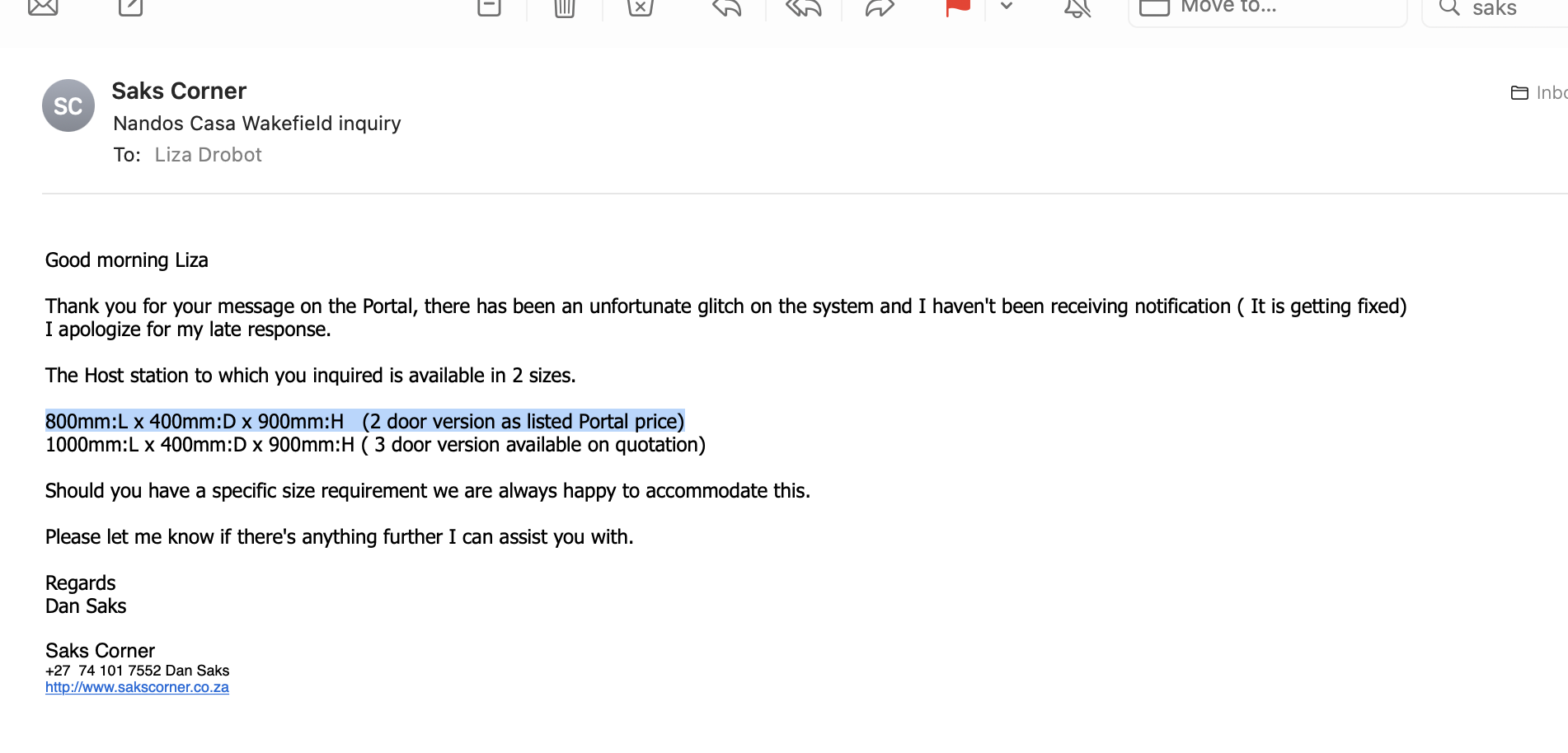The width and height of the screenshot is (1568, 753).
Task: Click the Reply All icon
Action: (803, 7)
